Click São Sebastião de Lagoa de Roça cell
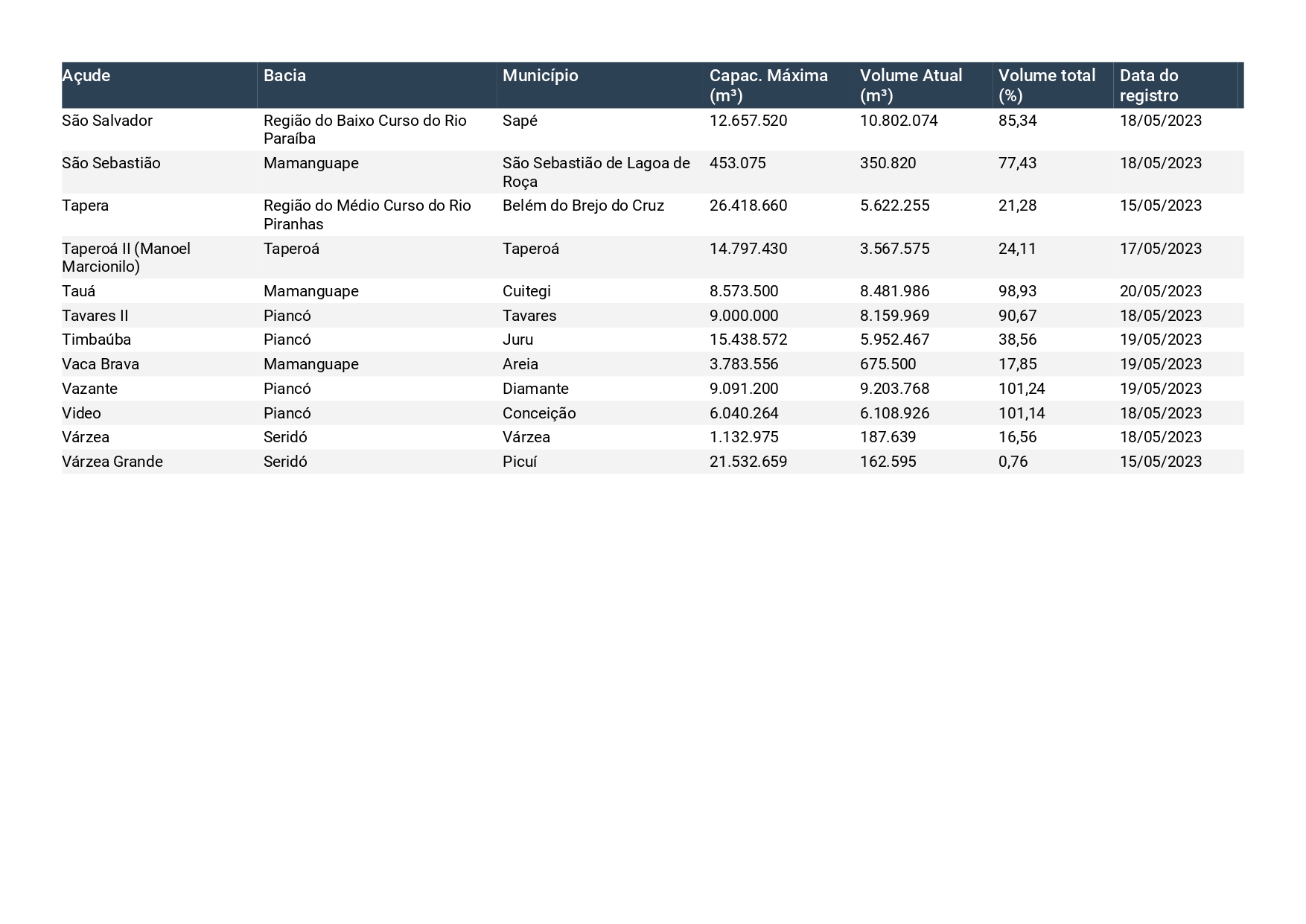The image size is (1306, 924). [596, 172]
